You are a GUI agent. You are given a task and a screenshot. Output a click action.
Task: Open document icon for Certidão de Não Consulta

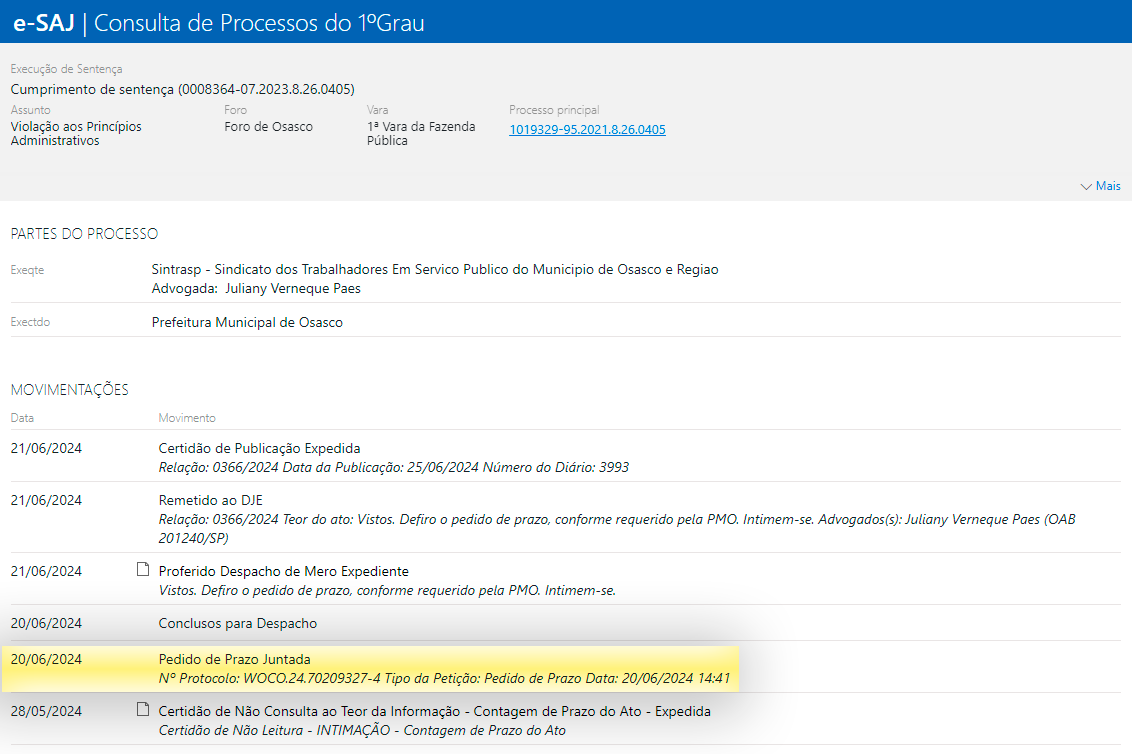(x=143, y=710)
